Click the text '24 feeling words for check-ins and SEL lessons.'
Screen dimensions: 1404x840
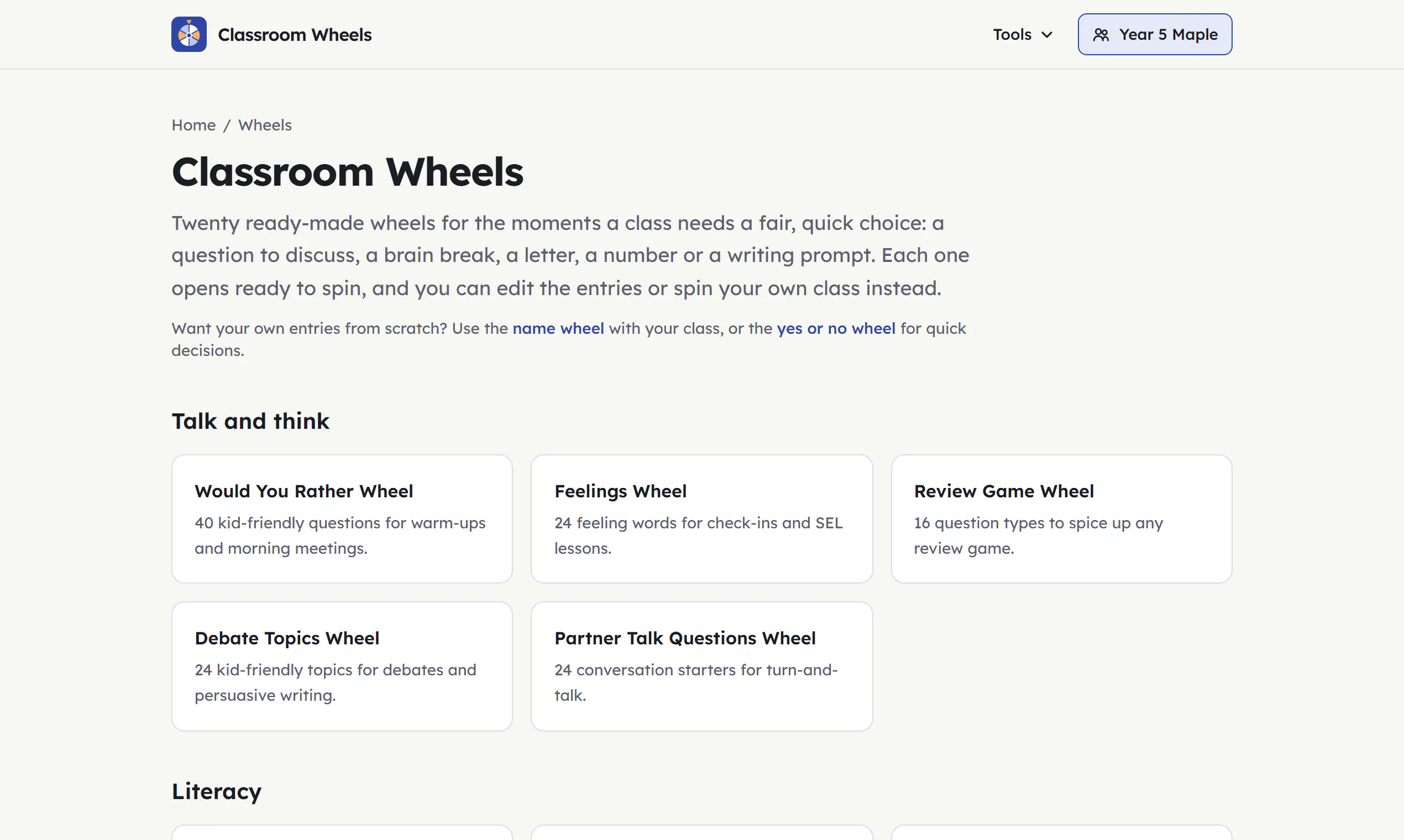tap(698, 535)
